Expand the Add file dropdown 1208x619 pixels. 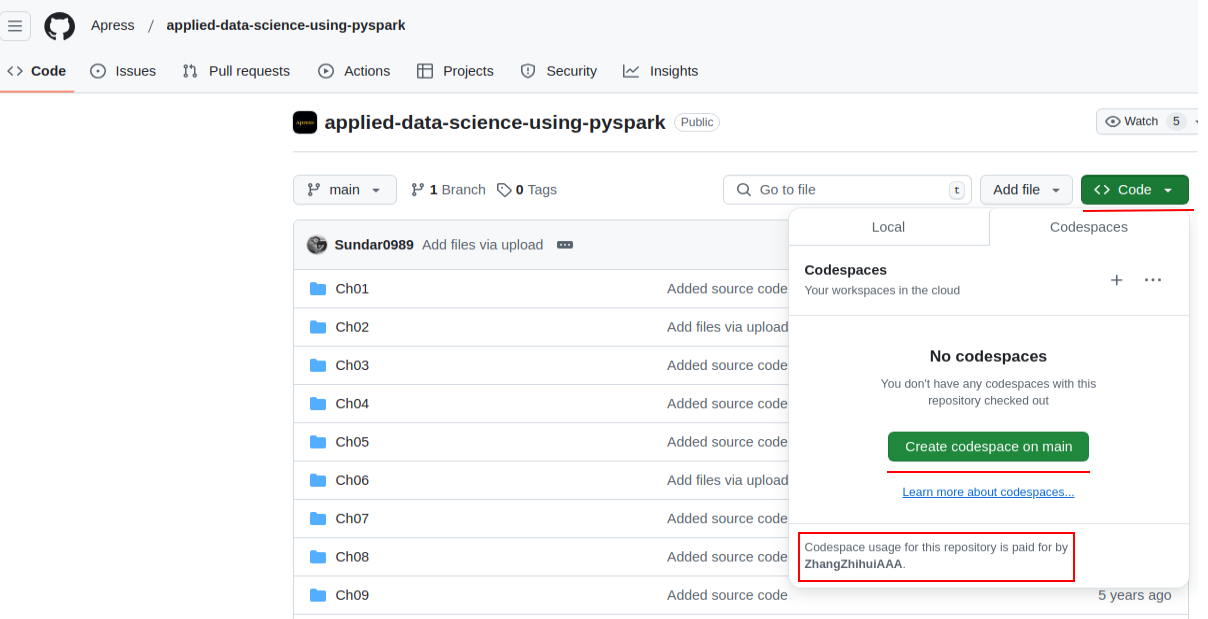(x=1026, y=190)
